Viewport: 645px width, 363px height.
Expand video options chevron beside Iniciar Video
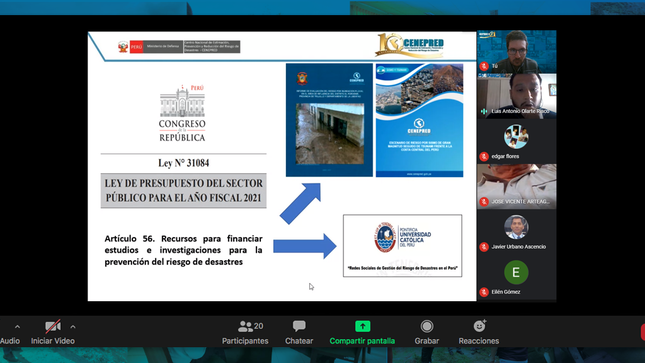[73, 327]
